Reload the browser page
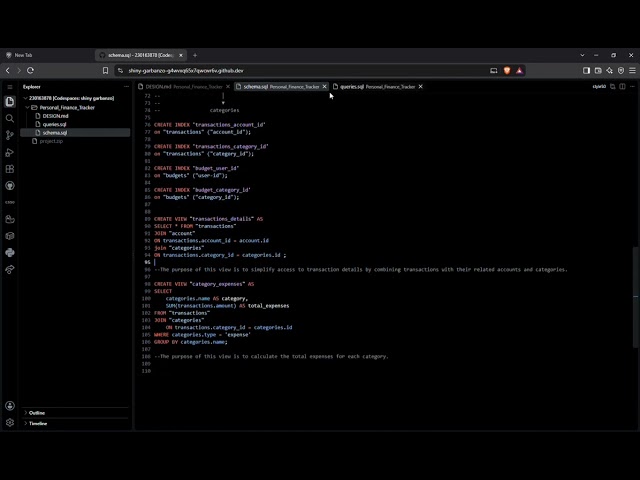The image size is (640, 480). tap(30, 71)
